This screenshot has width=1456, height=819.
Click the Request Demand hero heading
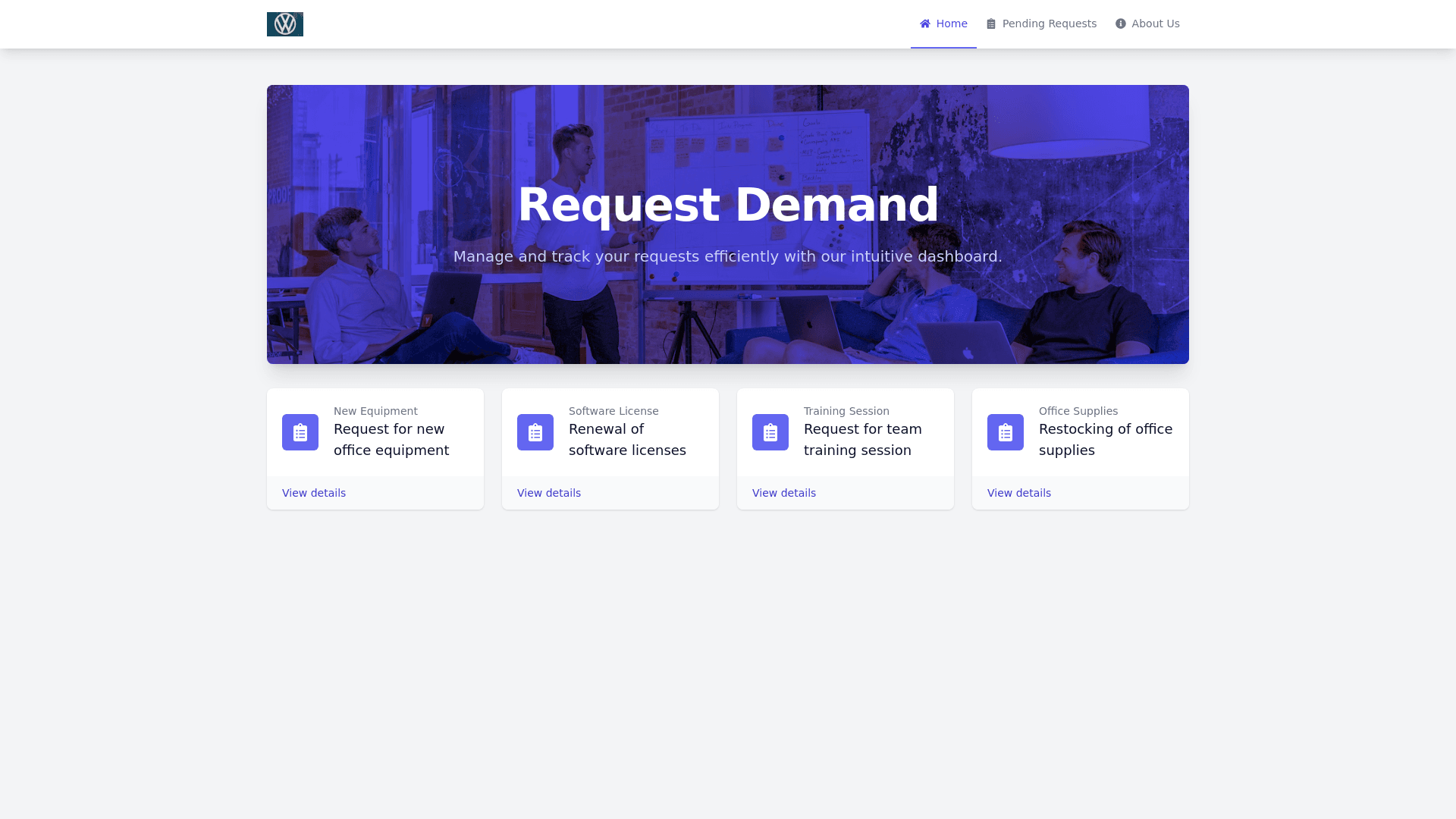tap(728, 205)
